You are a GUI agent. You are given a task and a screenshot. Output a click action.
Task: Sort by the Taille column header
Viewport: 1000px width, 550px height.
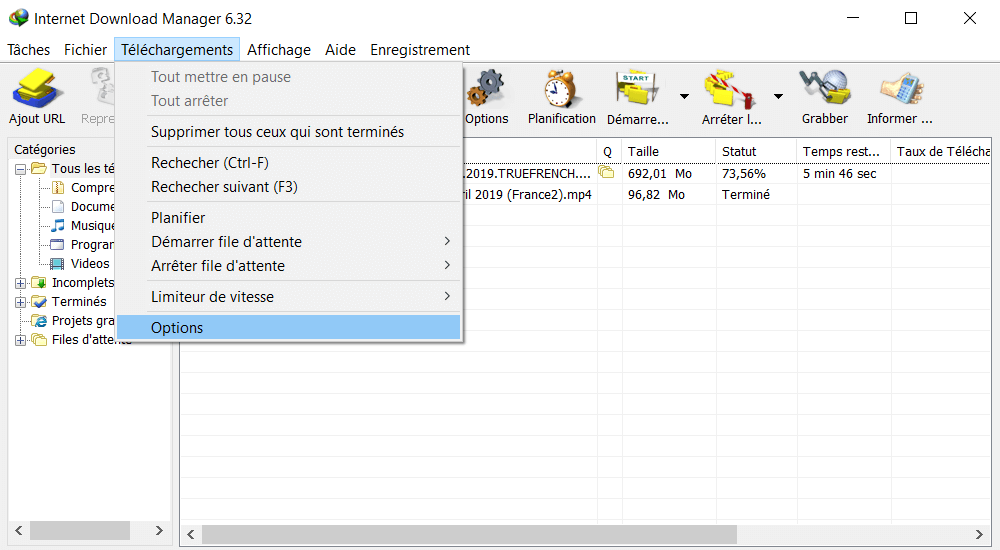tap(669, 151)
